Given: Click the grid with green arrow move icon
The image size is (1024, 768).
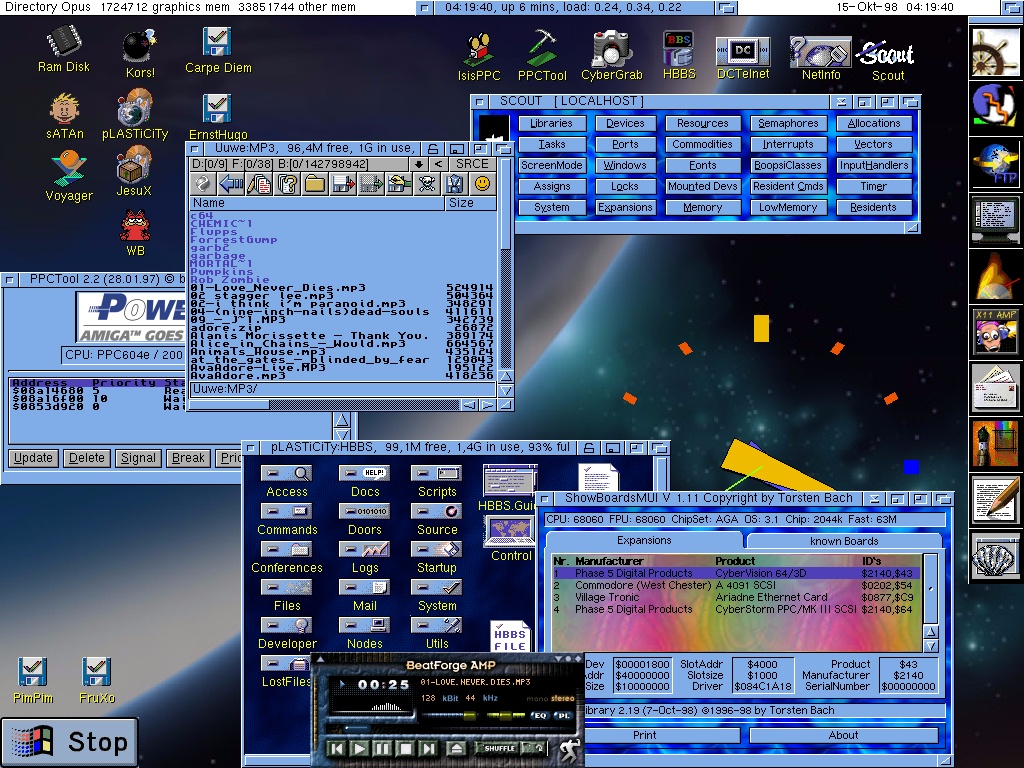Looking at the screenshot, I should tap(371, 184).
